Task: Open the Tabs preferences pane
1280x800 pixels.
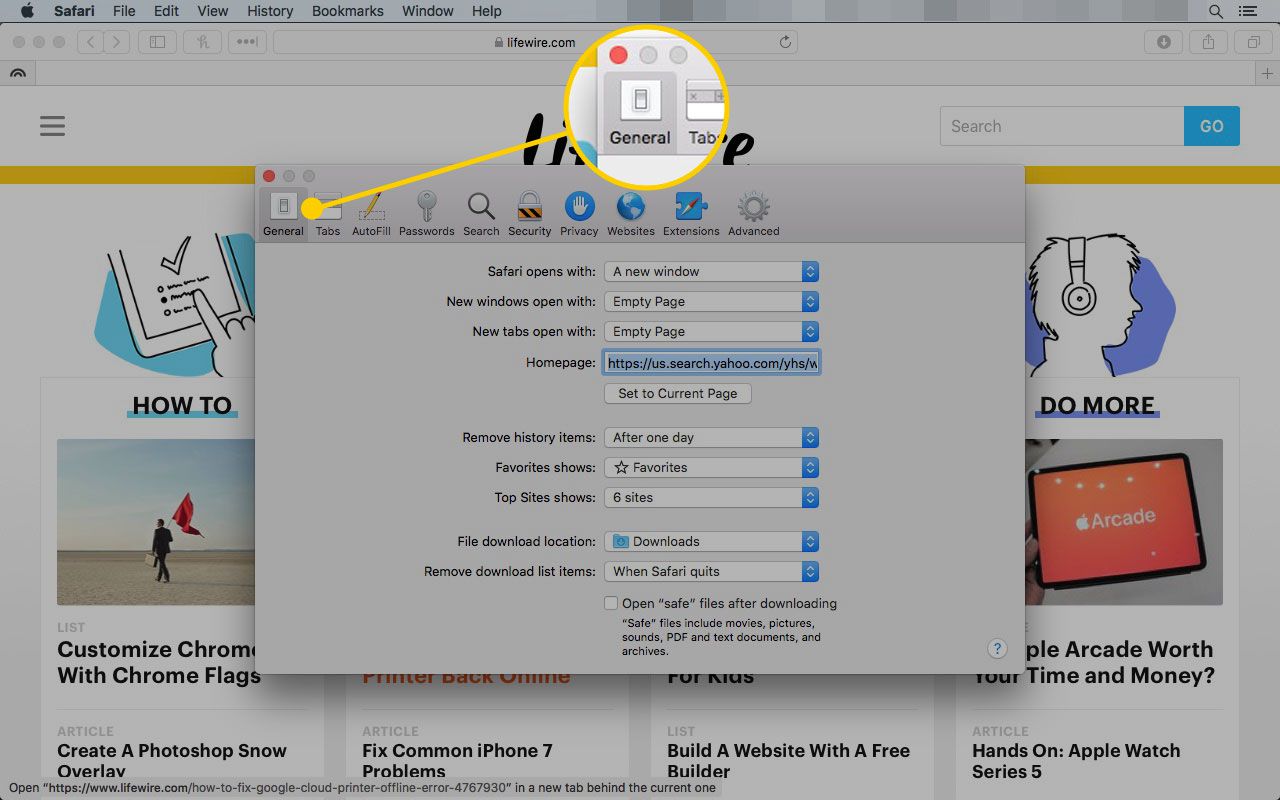Action: click(328, 214)
